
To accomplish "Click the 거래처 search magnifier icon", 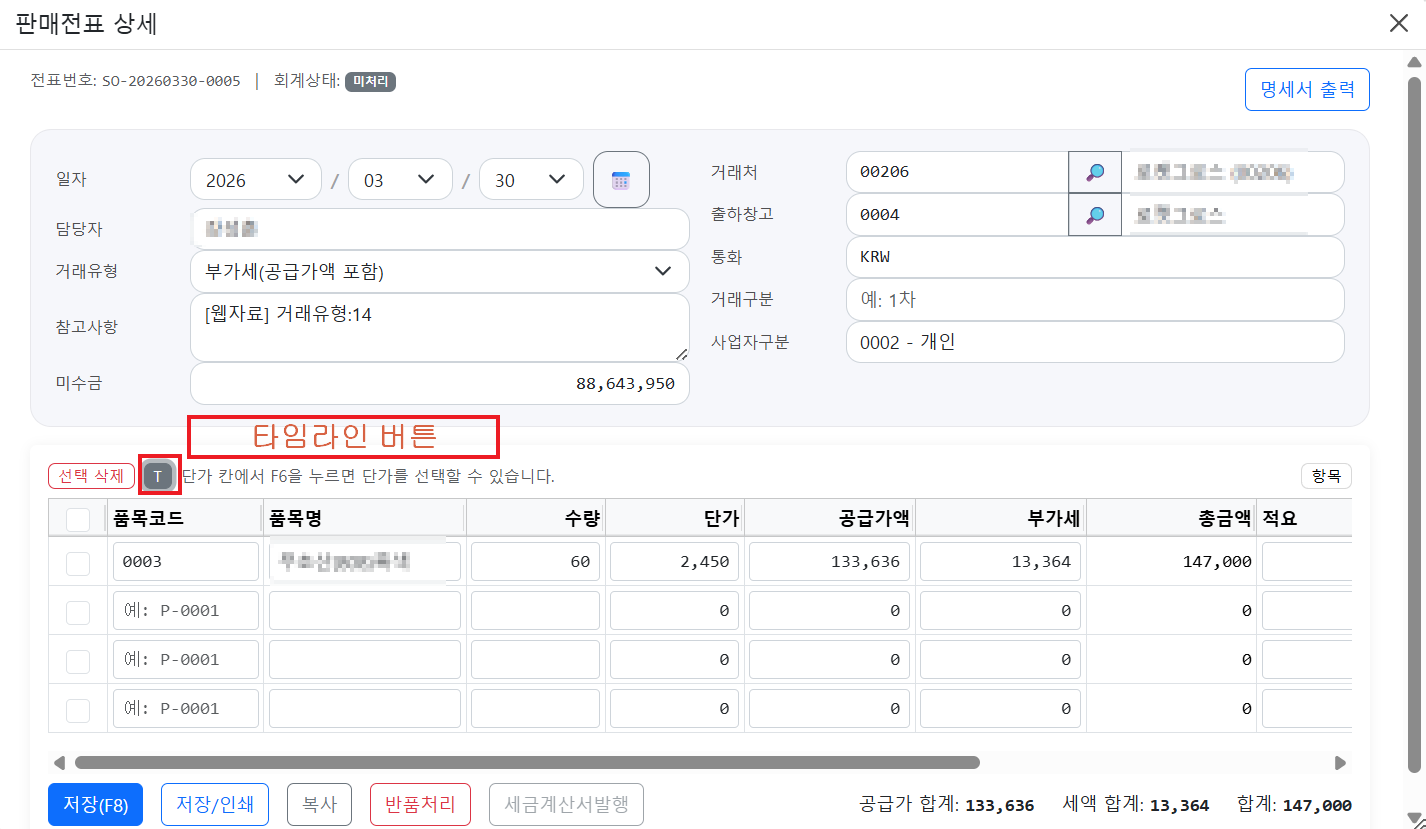I will click(x=1095, y=172).
